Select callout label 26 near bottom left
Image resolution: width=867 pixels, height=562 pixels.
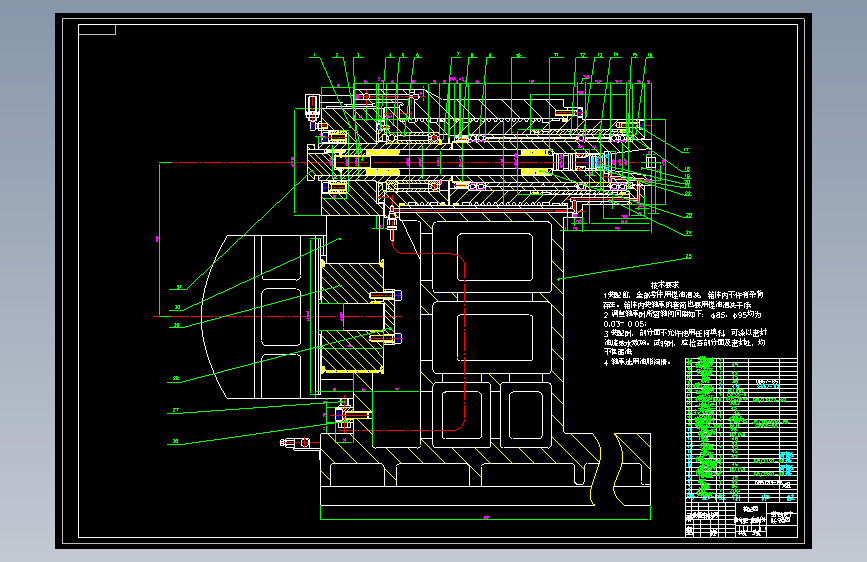(176, 441)
